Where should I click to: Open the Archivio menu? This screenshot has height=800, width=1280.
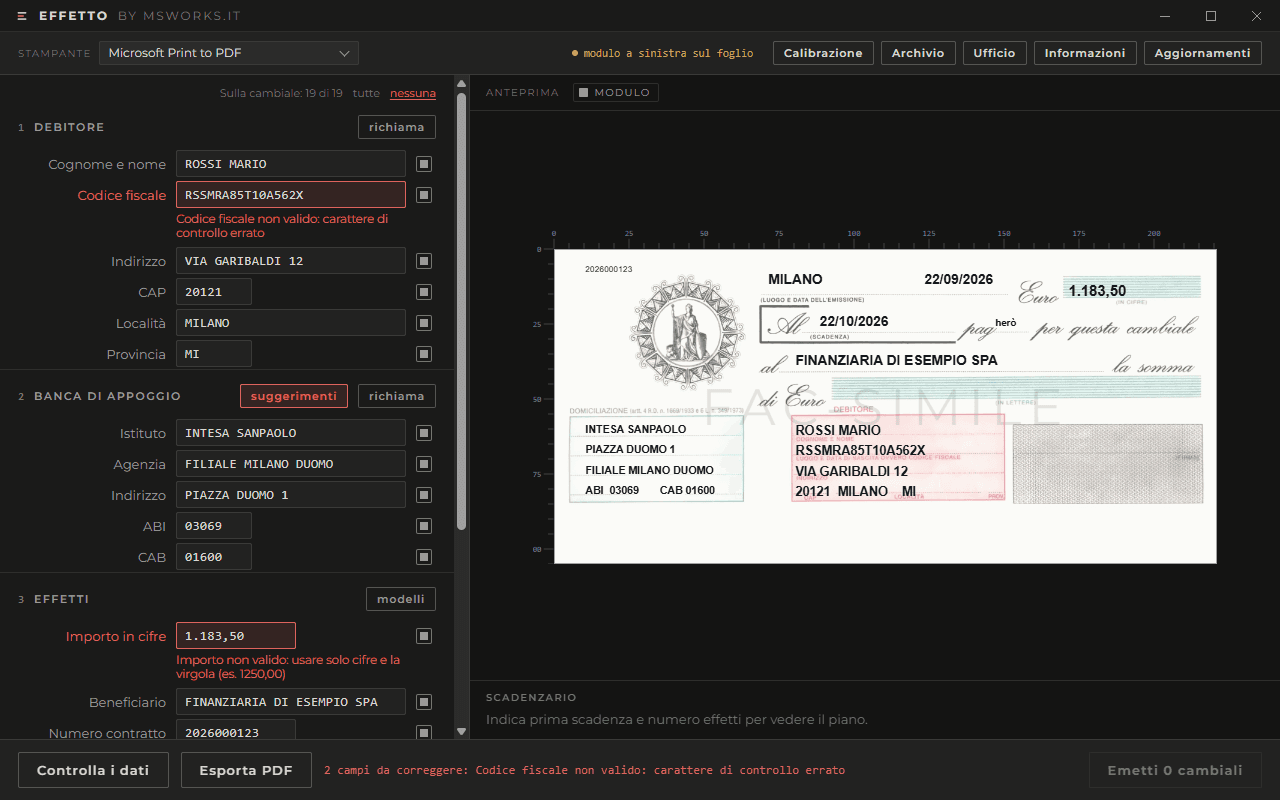point(918,53)
